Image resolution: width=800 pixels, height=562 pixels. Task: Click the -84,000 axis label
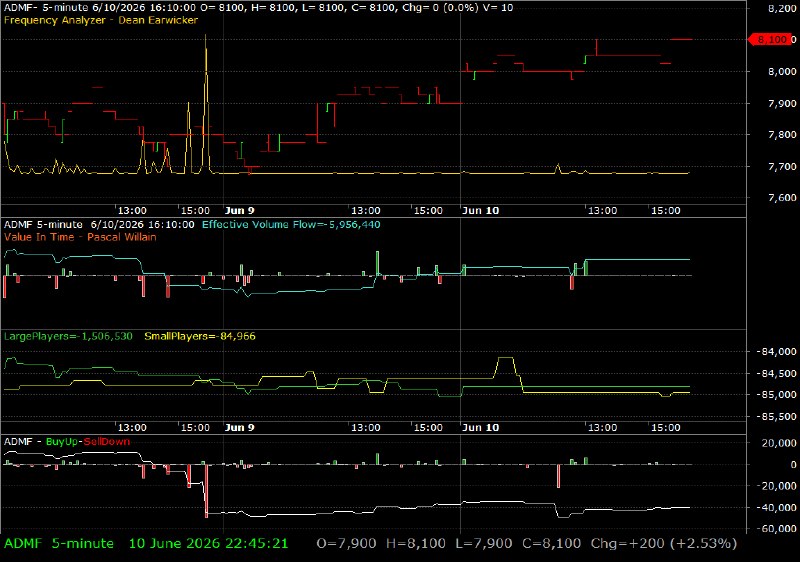776,351
